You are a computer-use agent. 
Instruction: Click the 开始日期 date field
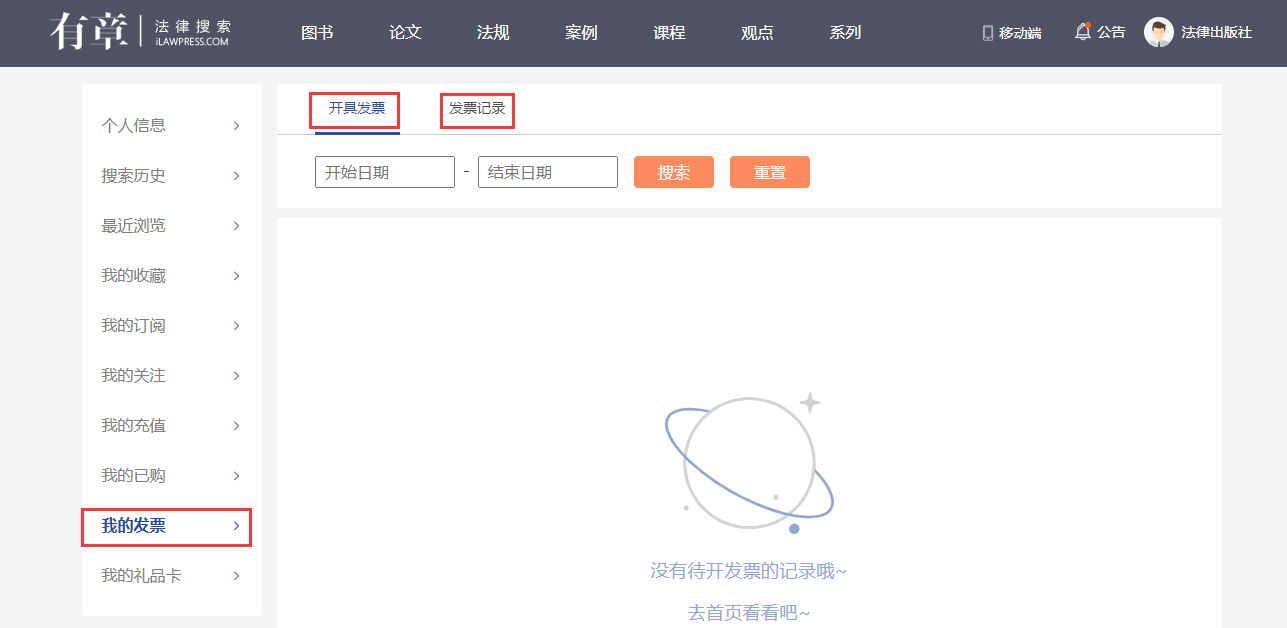(x=384, y=172)
